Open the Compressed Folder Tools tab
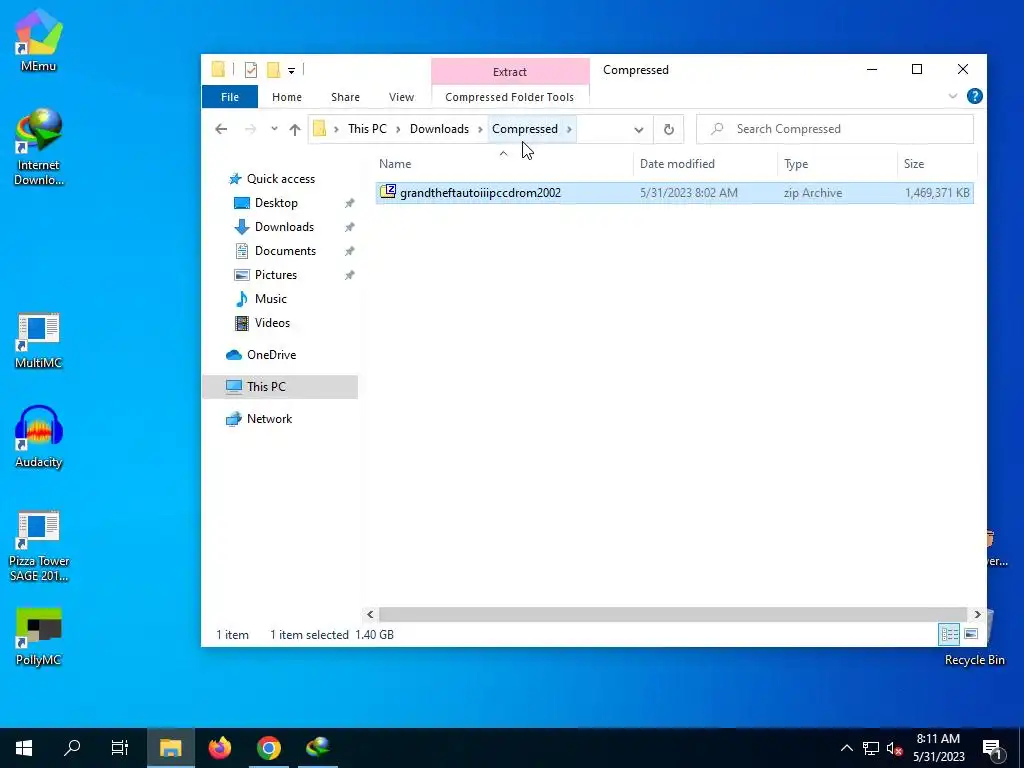Image resolution: width=1024 pixels, height=768 pixels. [509, 97]
